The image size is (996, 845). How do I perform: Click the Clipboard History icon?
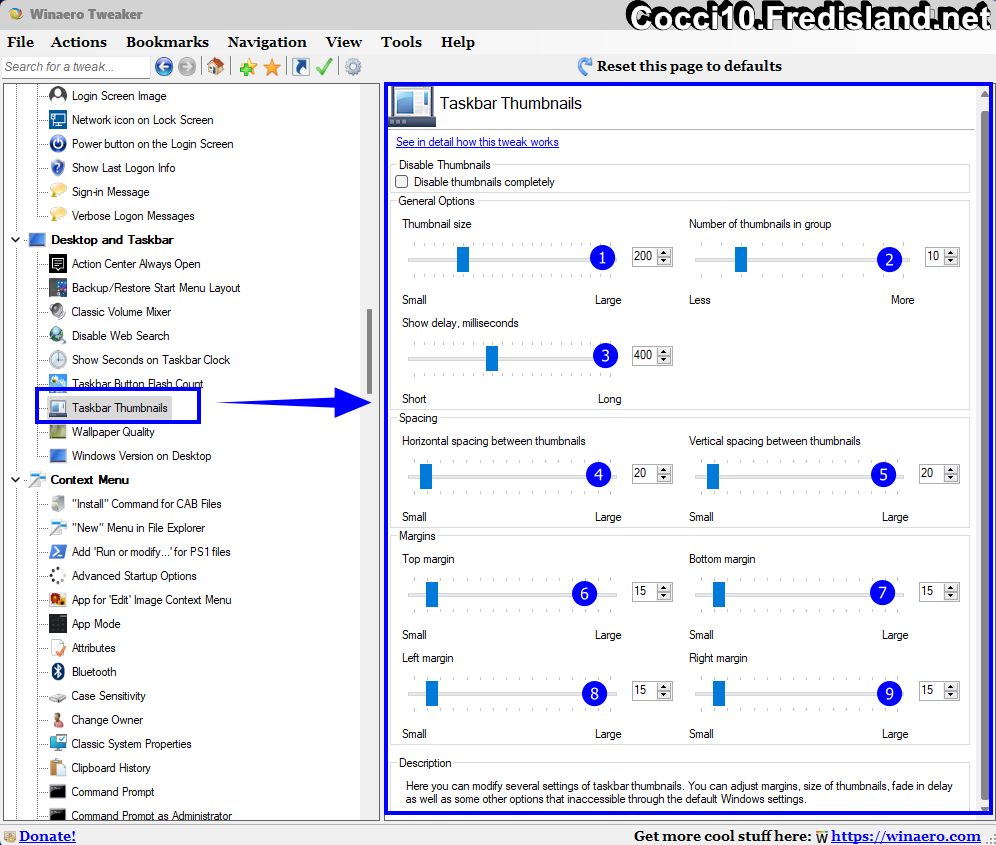coord(58,767)
